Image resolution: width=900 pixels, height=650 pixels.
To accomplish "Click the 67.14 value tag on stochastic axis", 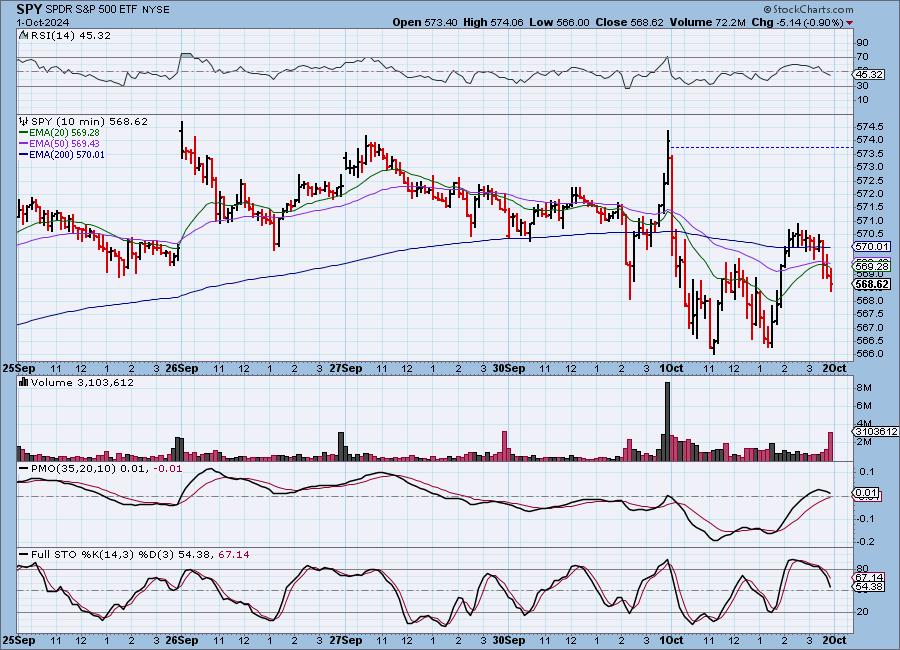I will click(869, 578).
